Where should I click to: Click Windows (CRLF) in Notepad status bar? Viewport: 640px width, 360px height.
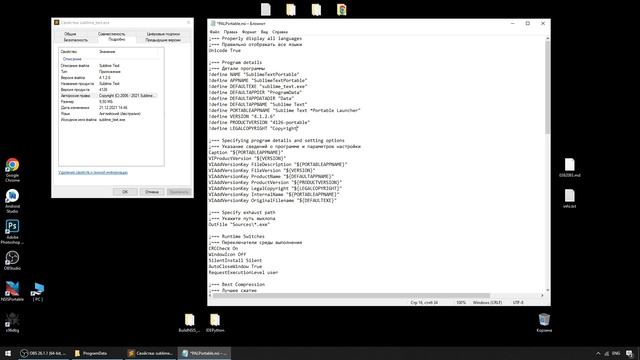[487, 302]
